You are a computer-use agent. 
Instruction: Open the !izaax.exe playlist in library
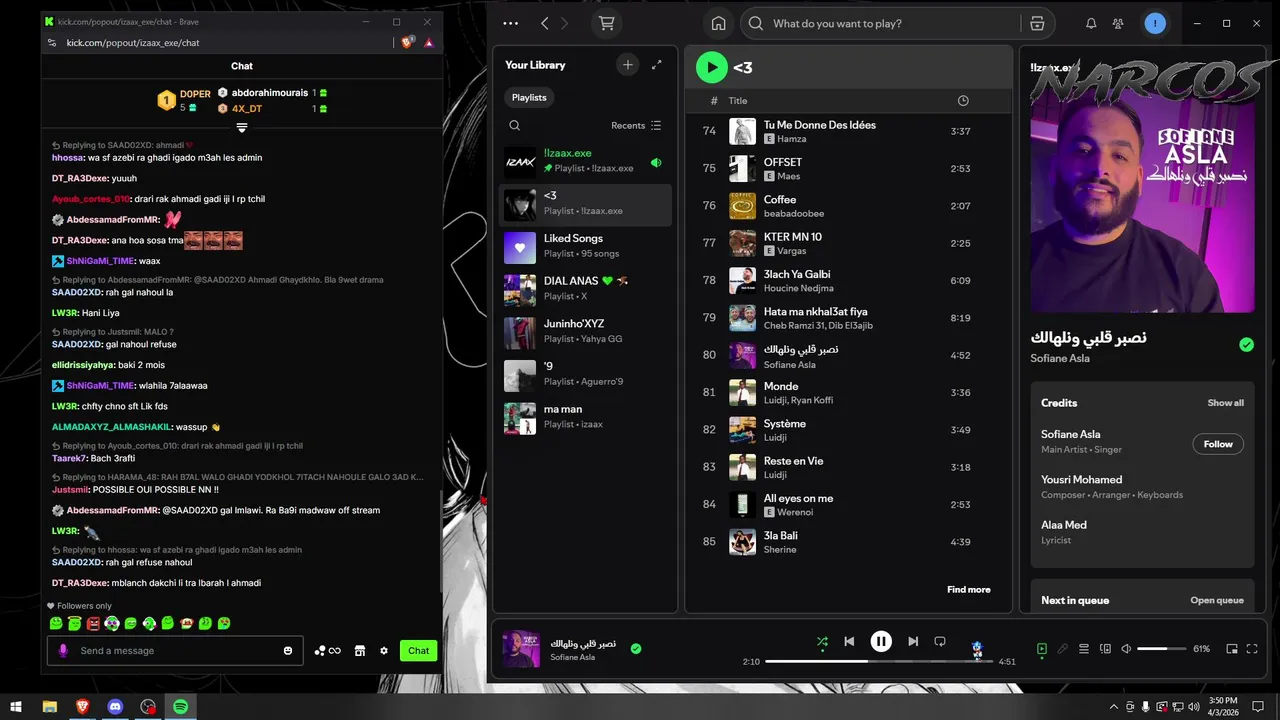pyautogui.click(x=585, y=162)
